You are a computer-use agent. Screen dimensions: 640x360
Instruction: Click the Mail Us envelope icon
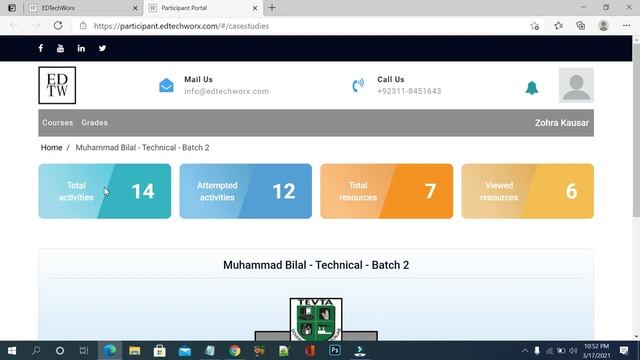tap(166, 86)
